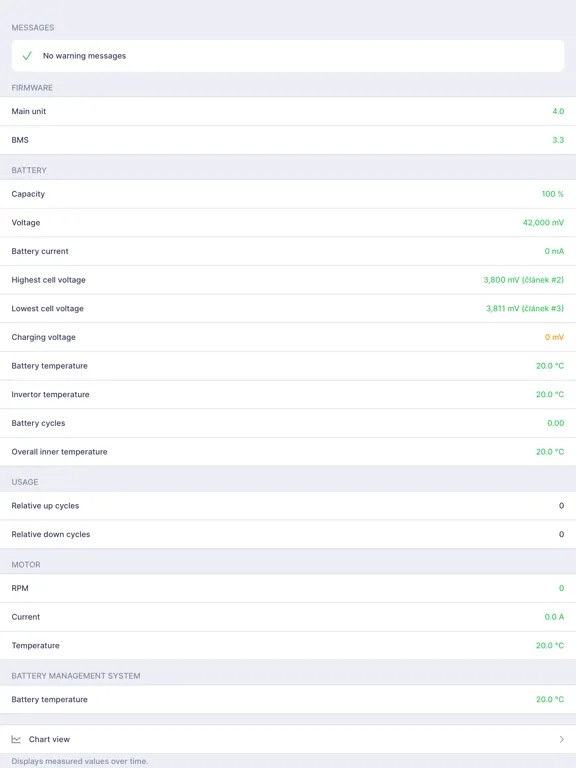576x768 pixels.
Task: Tap the Voltage 42,000 mV reading
Action: (543, 222)
